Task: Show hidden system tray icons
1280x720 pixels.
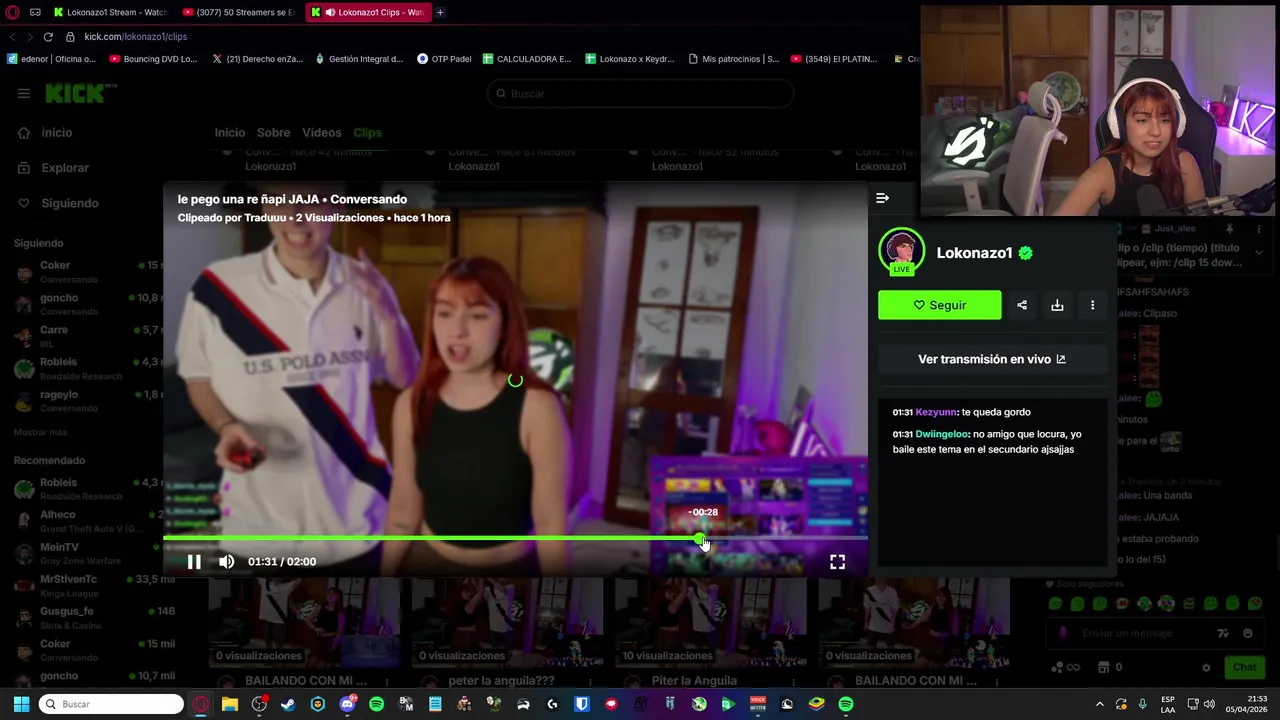Action: pos(1099,704)
